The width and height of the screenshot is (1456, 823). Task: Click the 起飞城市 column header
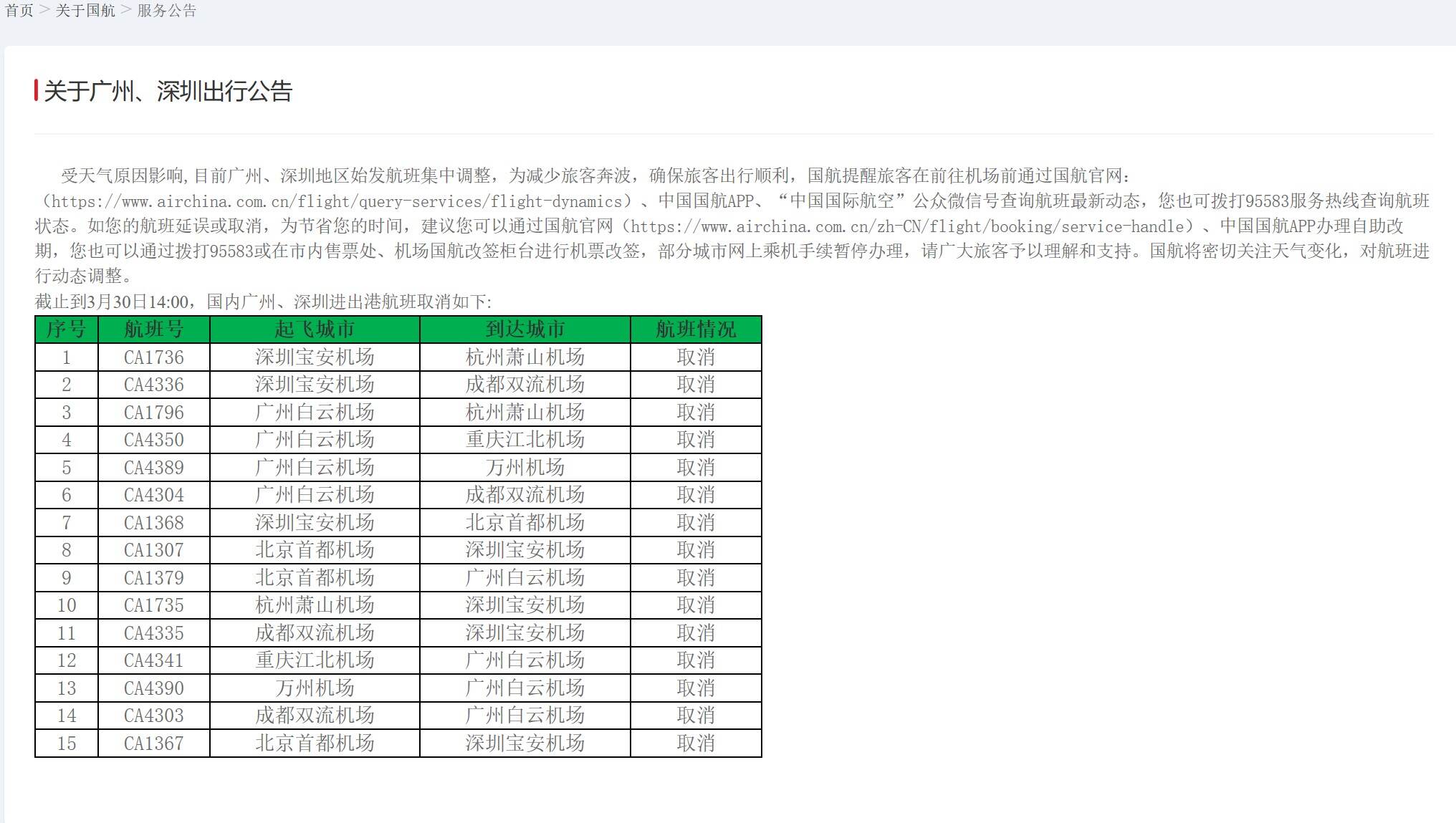click(313, 329)
